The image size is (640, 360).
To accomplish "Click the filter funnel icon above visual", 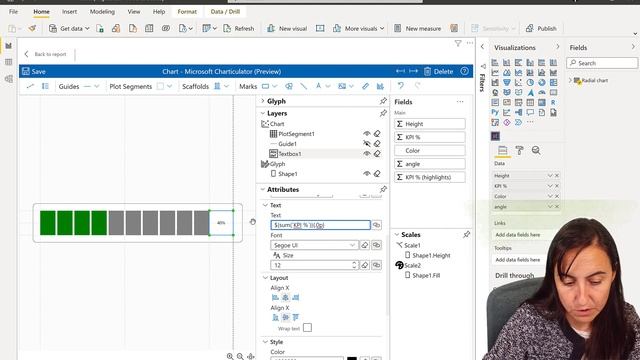I will pyautogui.click(x=458, y=43).
